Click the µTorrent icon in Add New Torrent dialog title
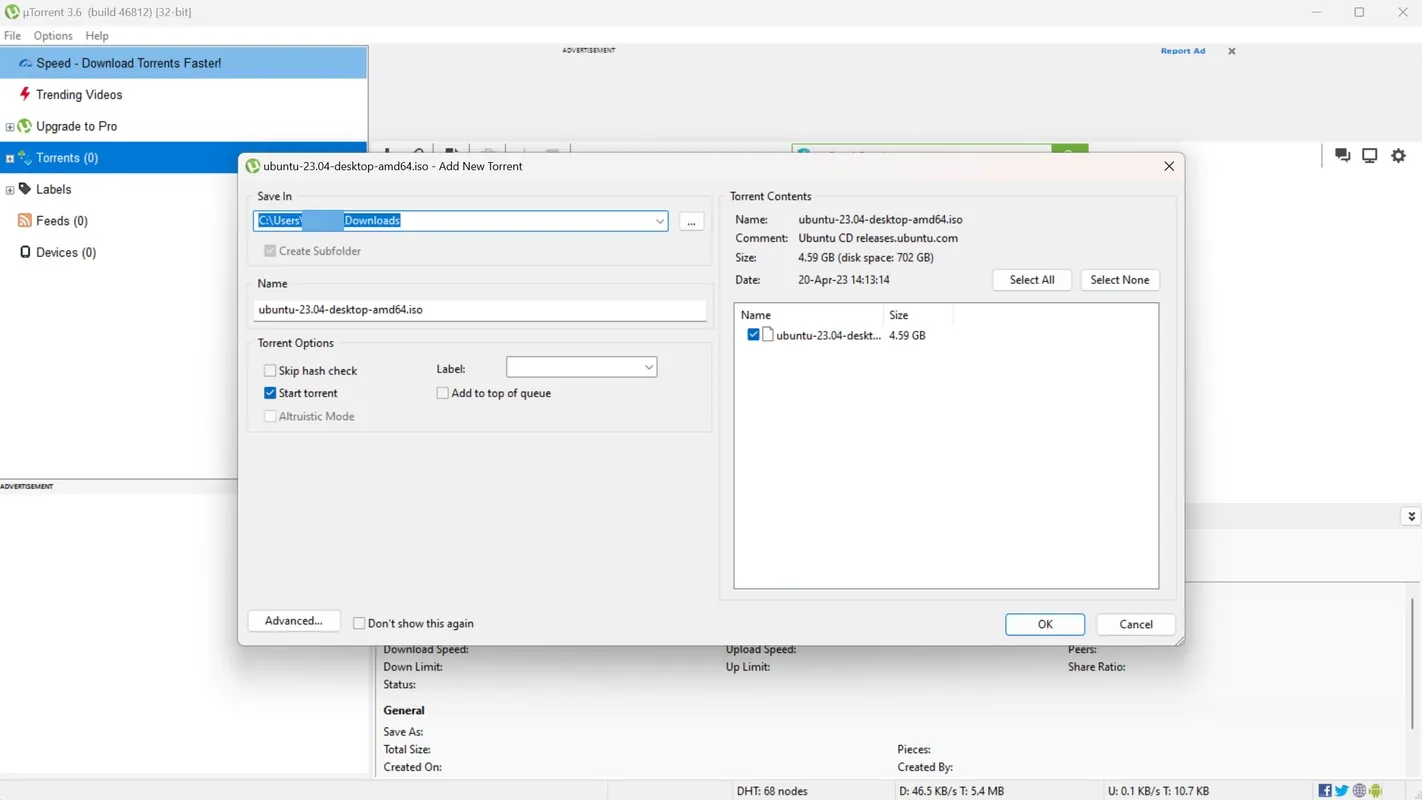 pyautogui.click(x=253, y=166)
